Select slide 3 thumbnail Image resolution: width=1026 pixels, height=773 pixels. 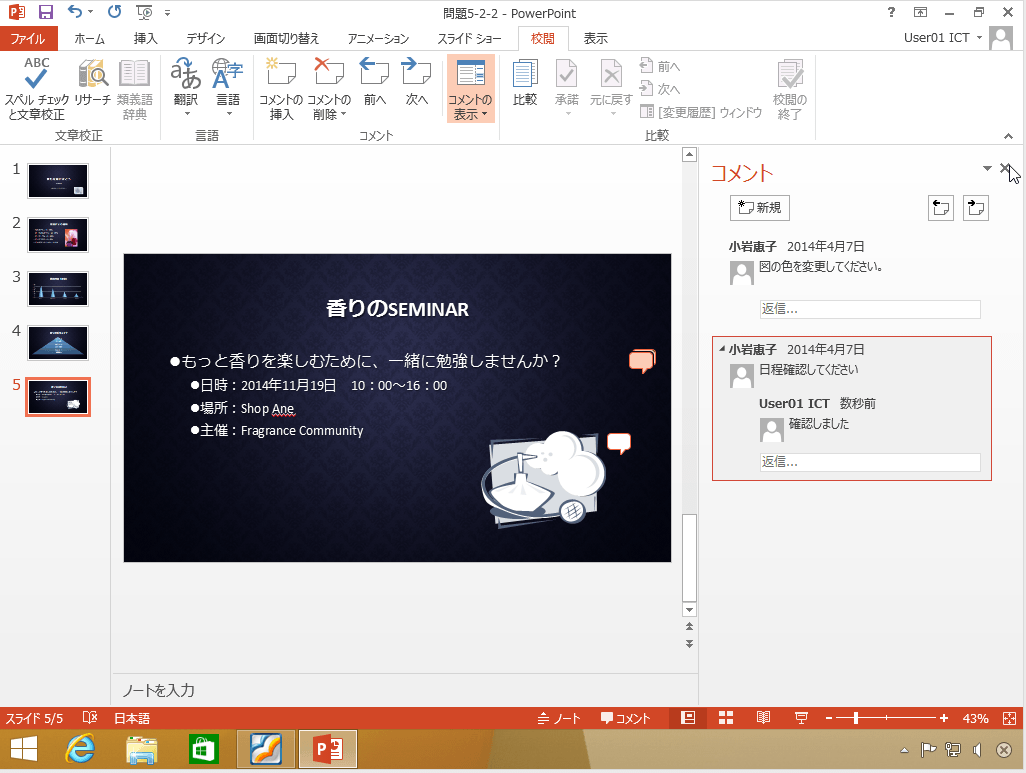(57, 289)
